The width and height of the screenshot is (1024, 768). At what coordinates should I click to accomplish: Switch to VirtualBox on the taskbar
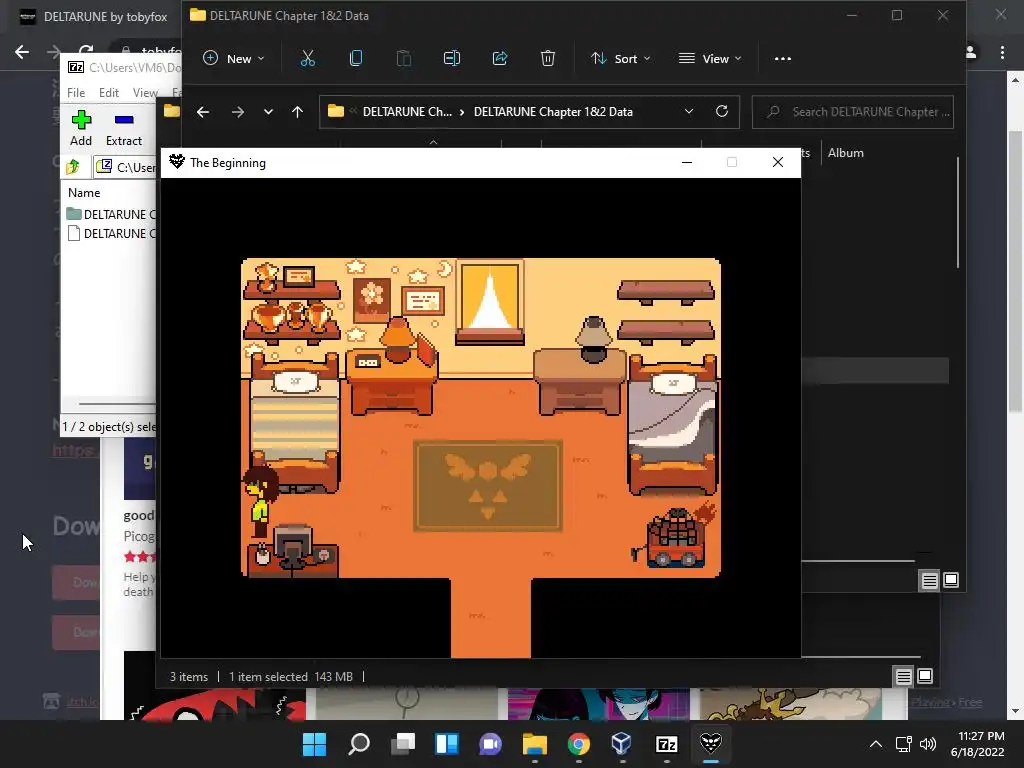click(x=622, y=744)
